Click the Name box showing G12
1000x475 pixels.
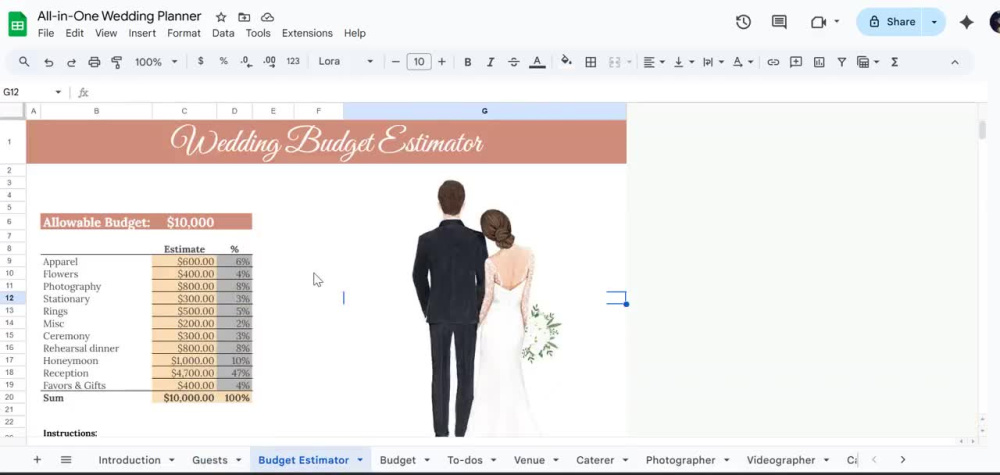[32, 92]
